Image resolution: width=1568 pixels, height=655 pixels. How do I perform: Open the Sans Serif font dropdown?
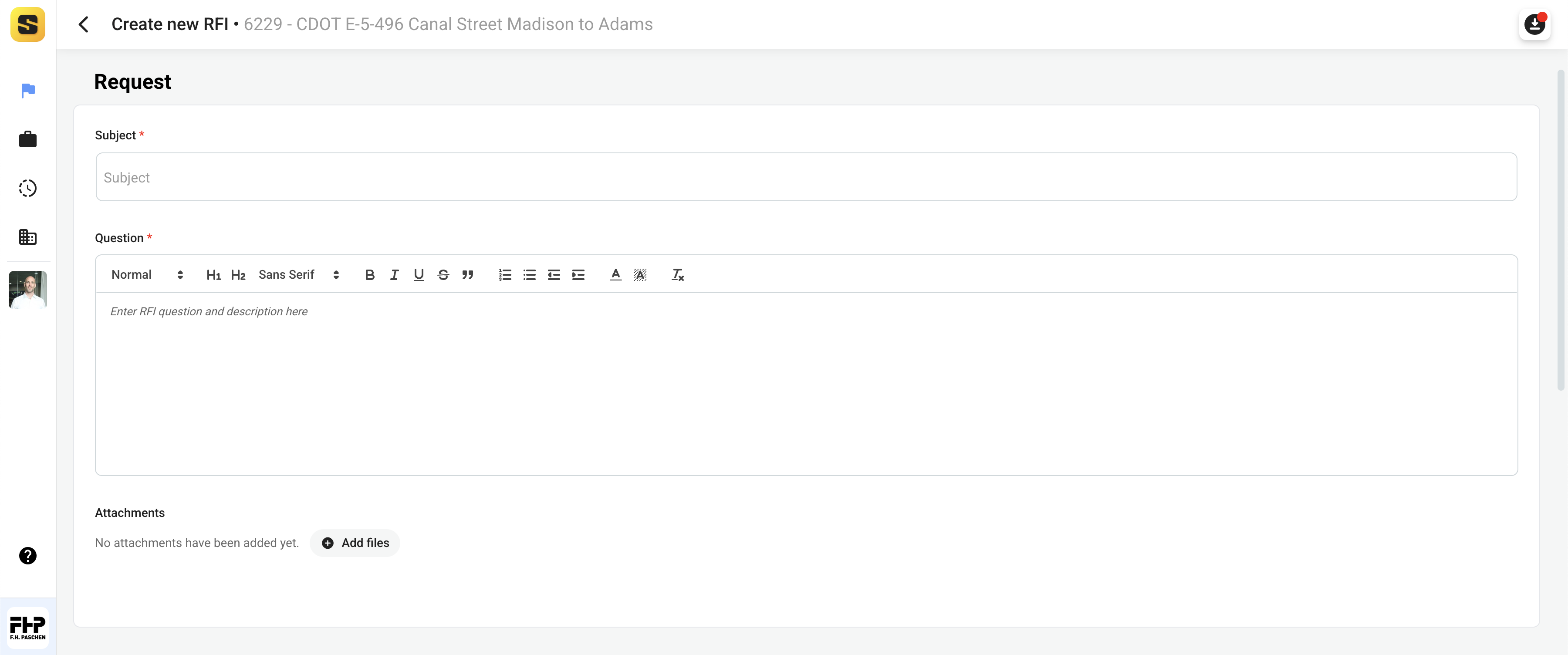(x=298, y=274)
